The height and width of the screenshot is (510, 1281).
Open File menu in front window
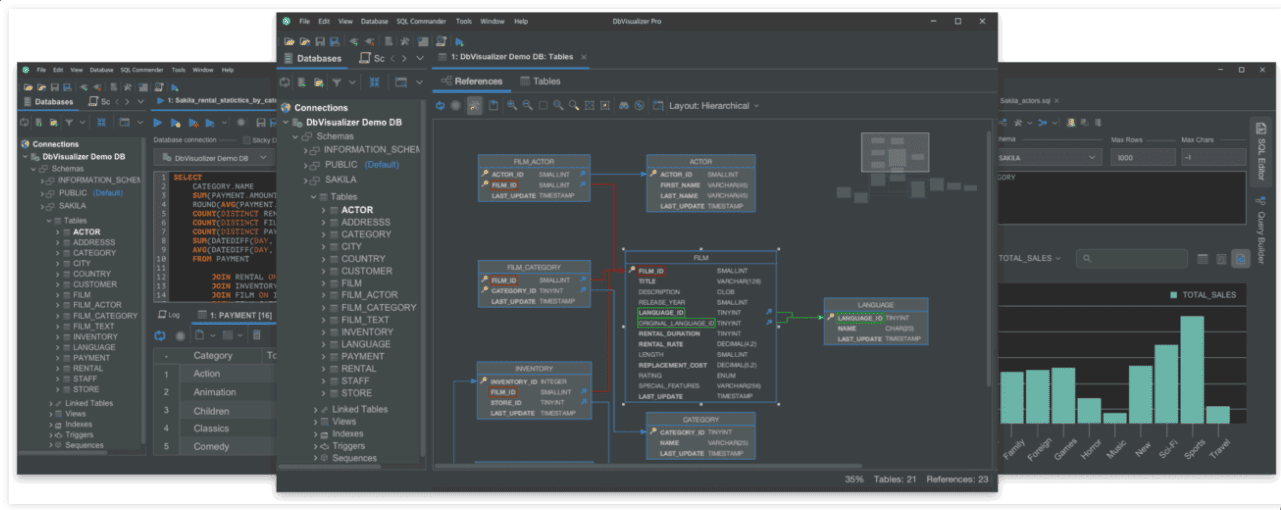[x=304, y=21]
